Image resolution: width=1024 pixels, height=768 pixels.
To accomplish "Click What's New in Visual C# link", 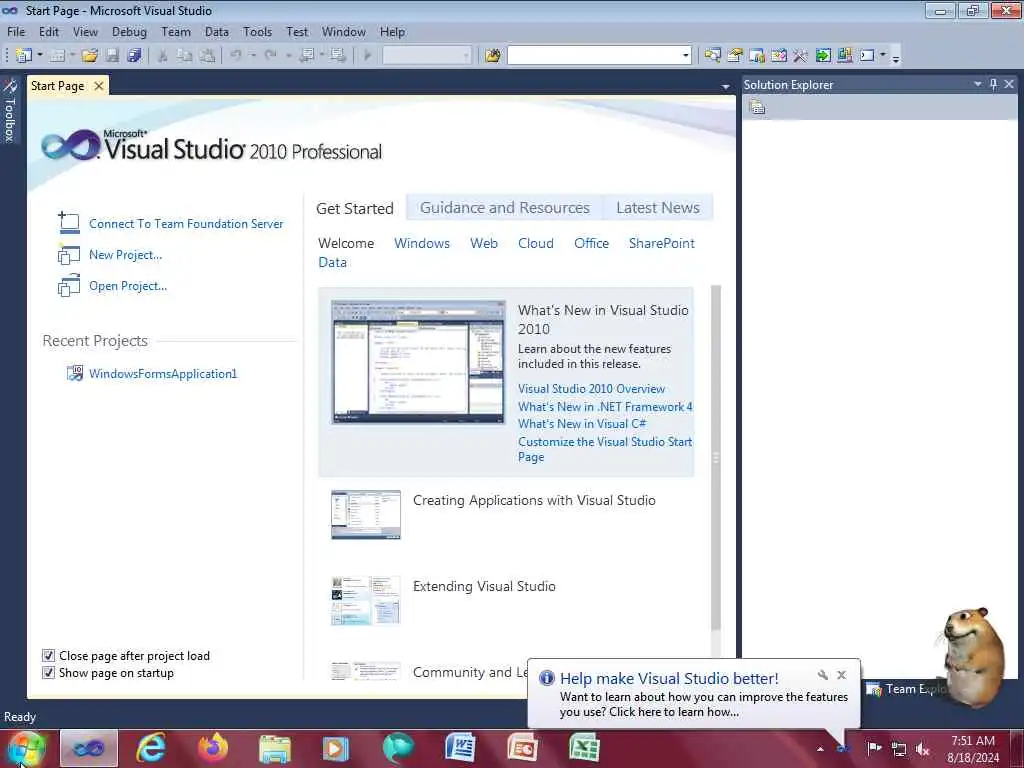I will (x=582, y=424).
